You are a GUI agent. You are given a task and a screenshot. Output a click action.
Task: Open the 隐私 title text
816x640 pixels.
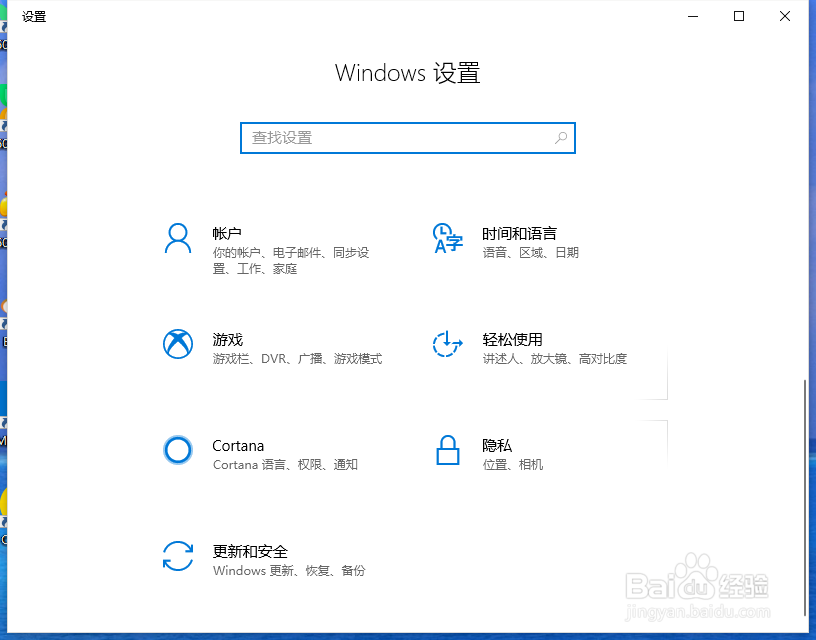(x=497, y=446)
